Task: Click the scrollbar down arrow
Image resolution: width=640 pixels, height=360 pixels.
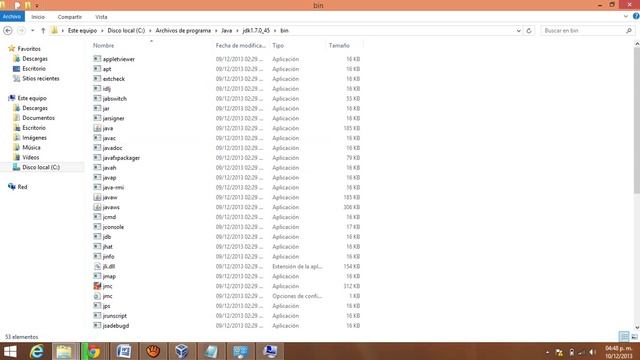Action: pos(637,327)
